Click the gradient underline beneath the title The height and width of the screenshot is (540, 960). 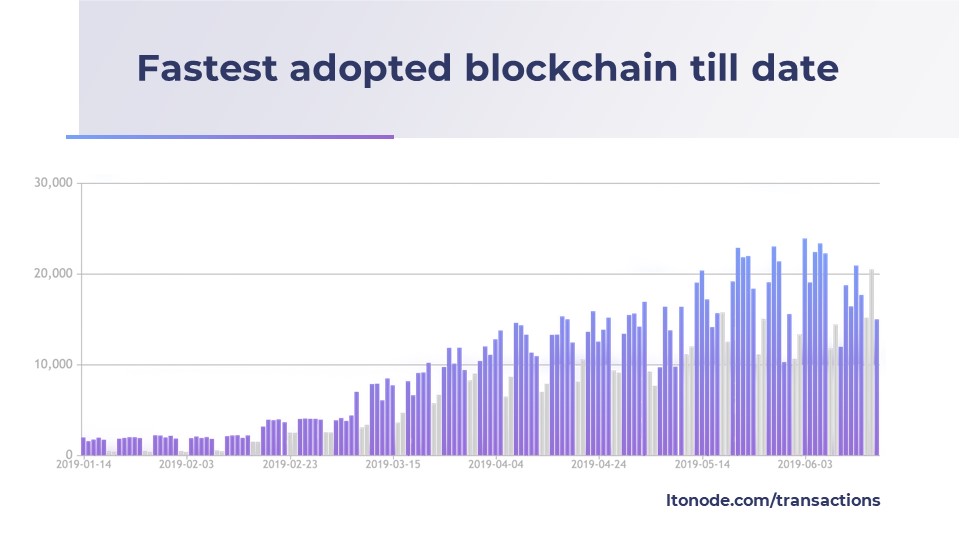230,137
